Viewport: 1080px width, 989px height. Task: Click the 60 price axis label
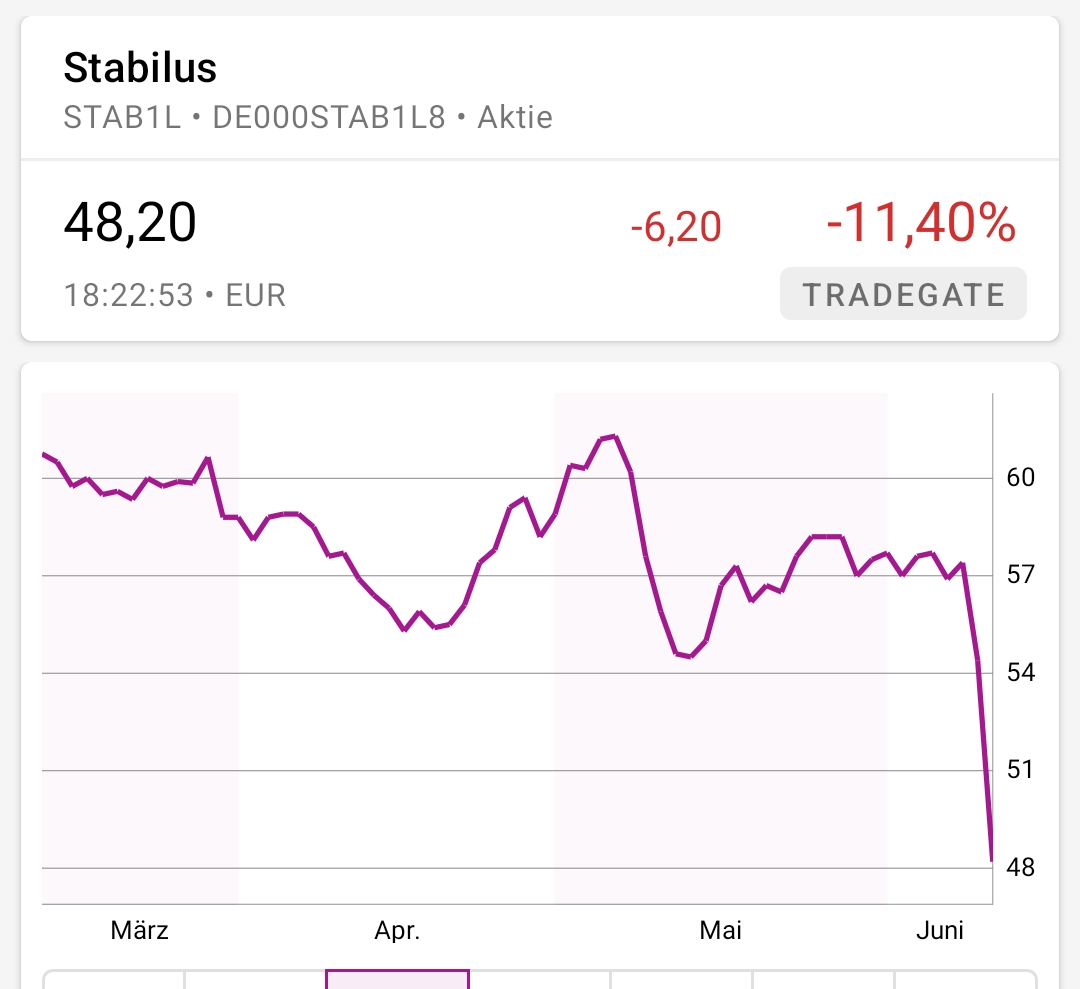[x=1020, y=477]
